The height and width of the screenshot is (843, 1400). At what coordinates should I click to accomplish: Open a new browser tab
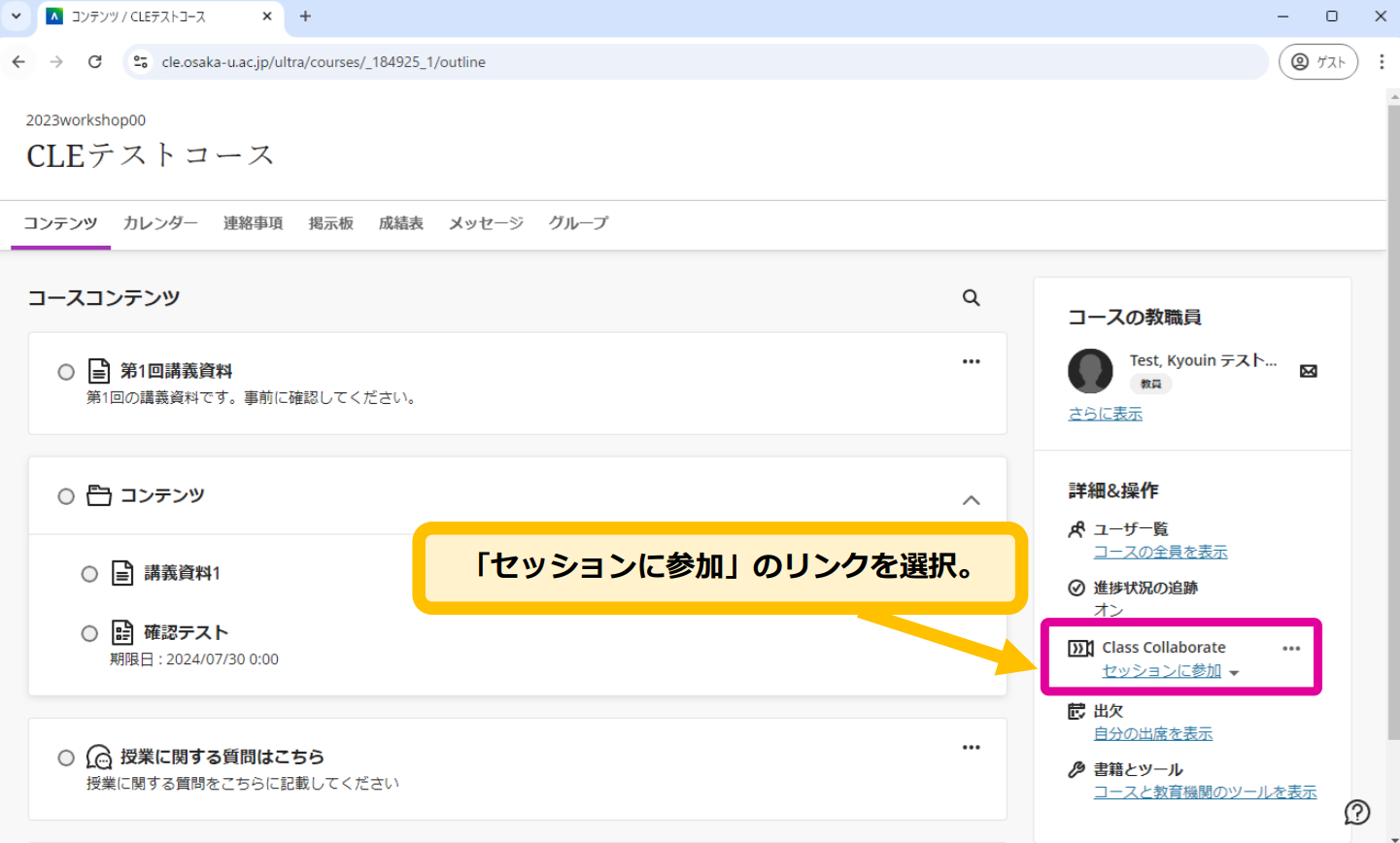(x=305, y=17)
